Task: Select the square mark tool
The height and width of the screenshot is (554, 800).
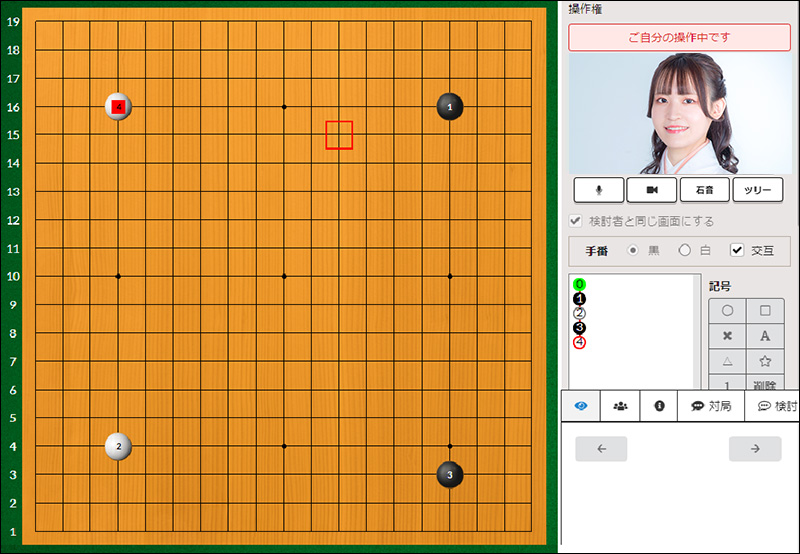Action: pos(765,311)
